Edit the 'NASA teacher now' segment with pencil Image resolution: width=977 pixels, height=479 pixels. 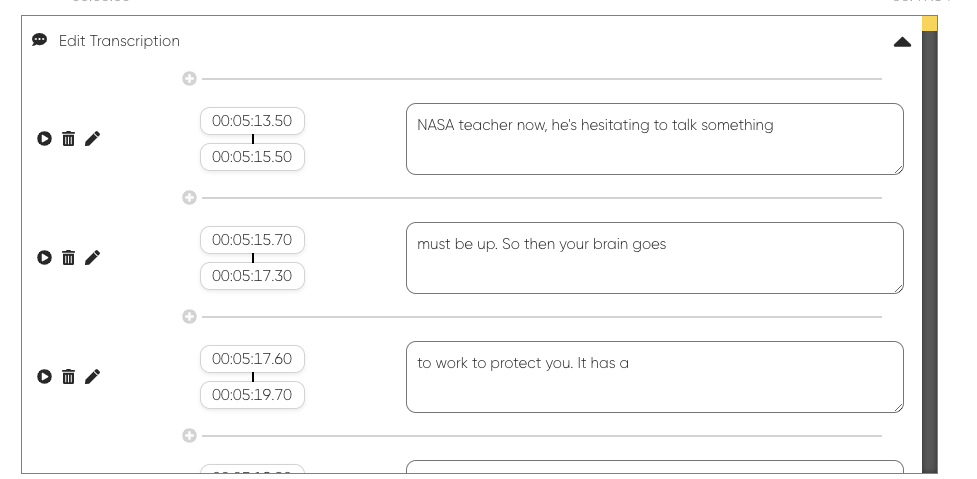92,139
